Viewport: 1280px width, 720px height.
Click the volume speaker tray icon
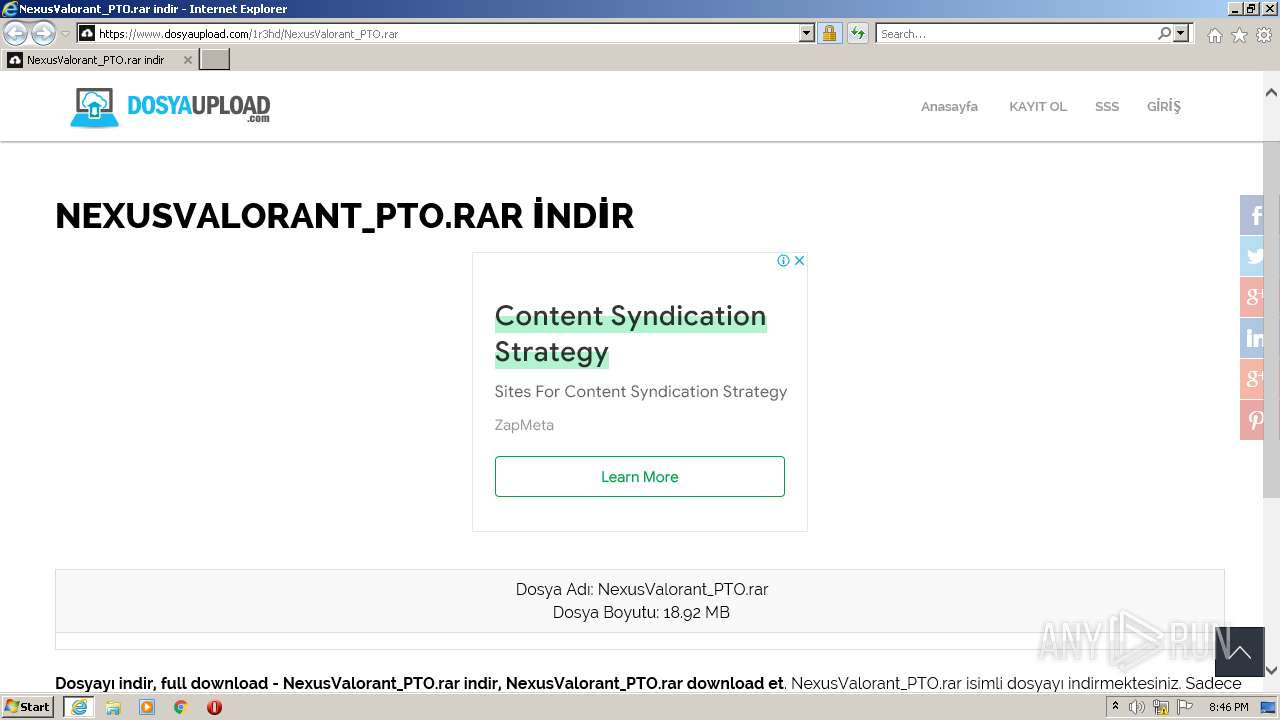pos(1137,707)
